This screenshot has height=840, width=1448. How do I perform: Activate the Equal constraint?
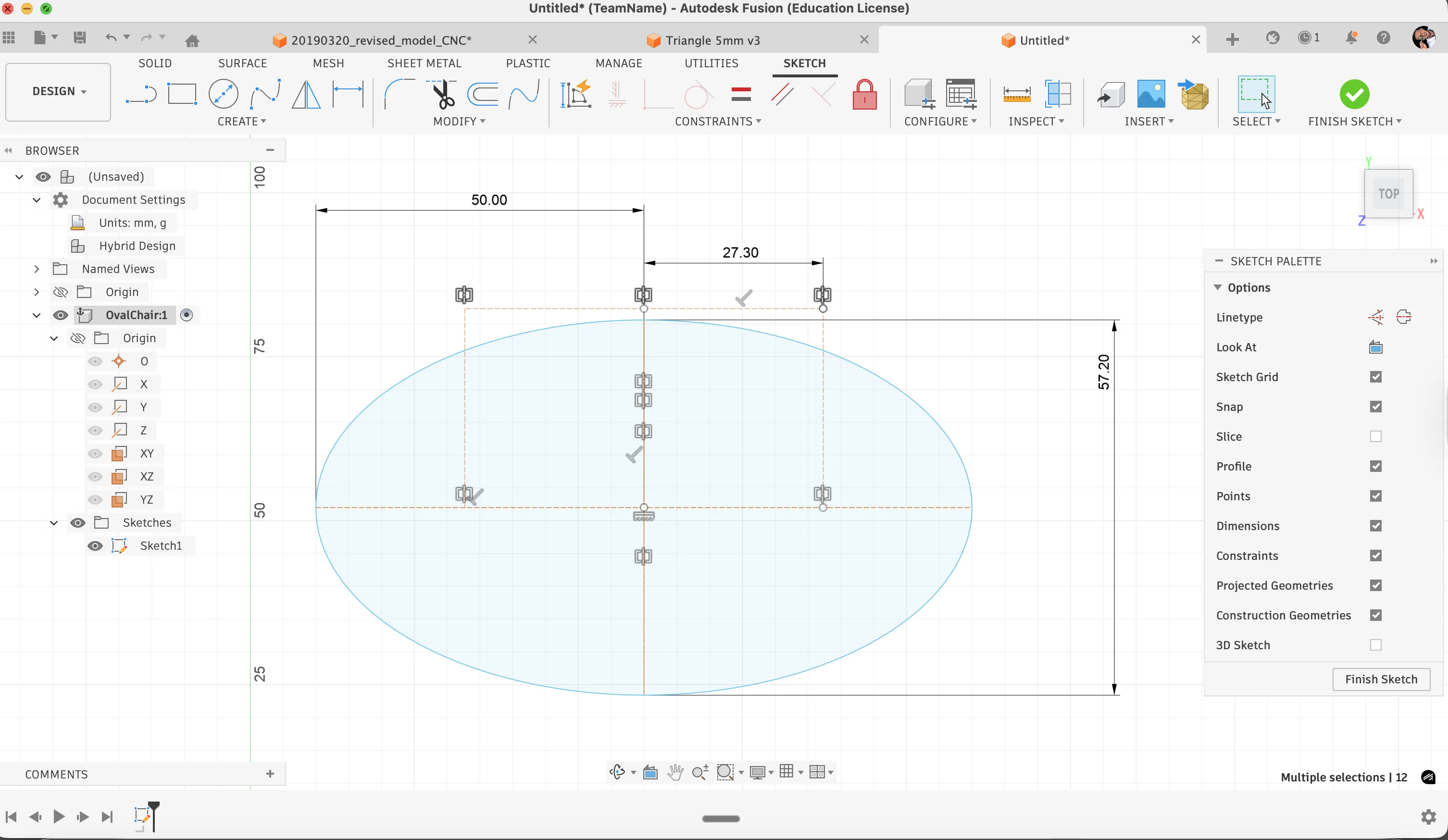741,94
